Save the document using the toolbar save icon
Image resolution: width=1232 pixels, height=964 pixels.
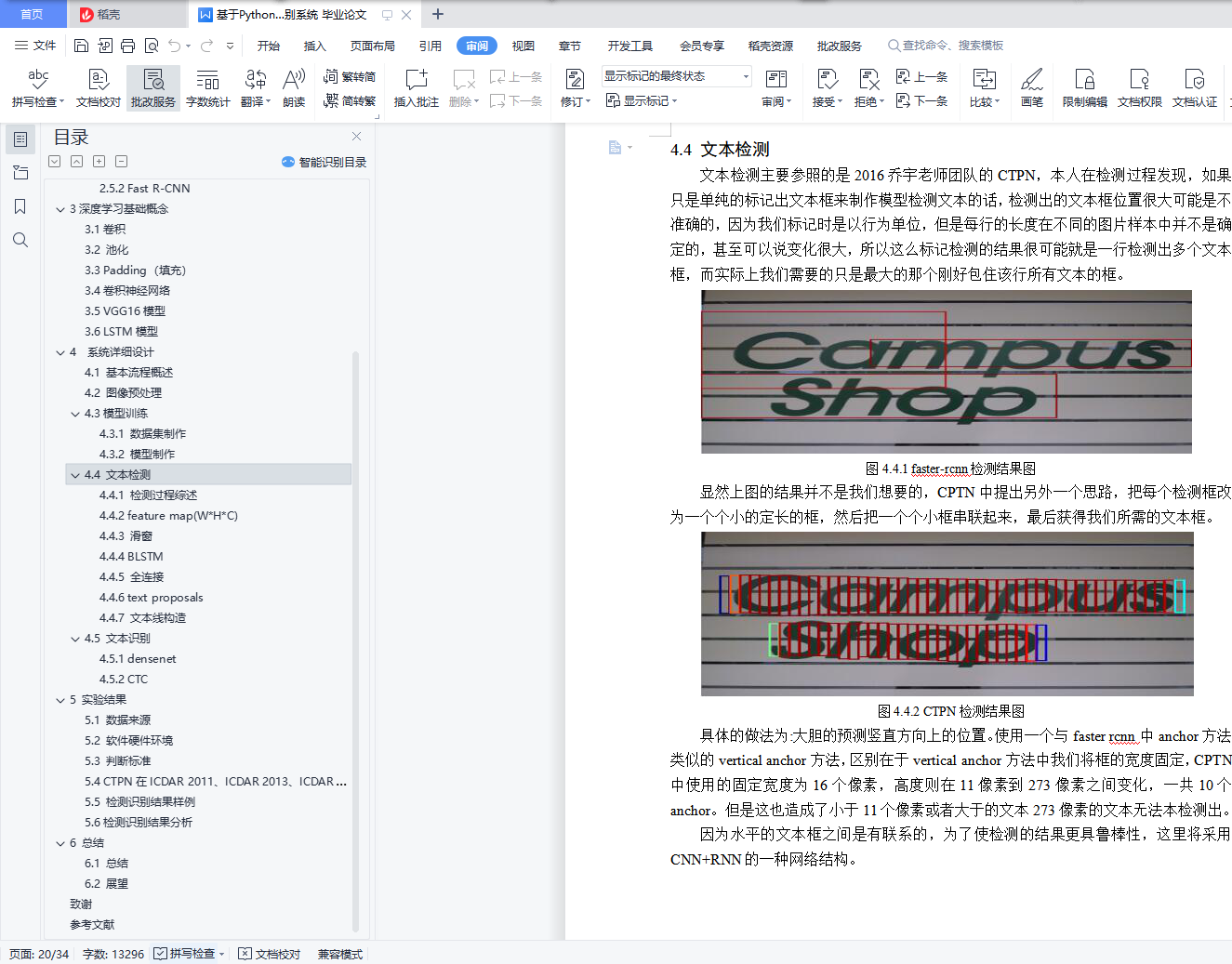(x=81, y=46)
